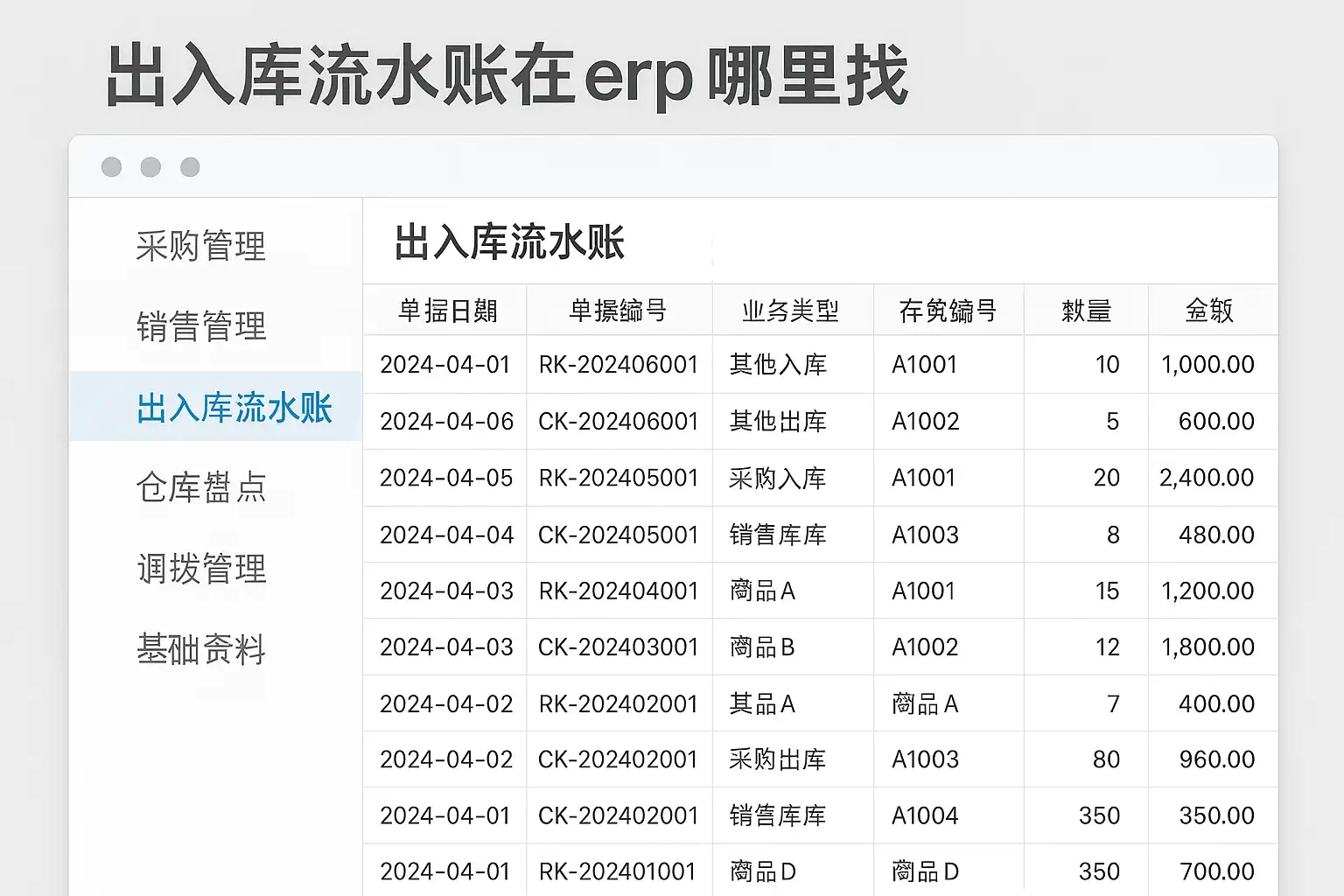This screenshot has height=896, width=1344.
Task: Click quantity 20 in the RK-202405001 row
Action: pyautogui.click(x=1106, y=478)
